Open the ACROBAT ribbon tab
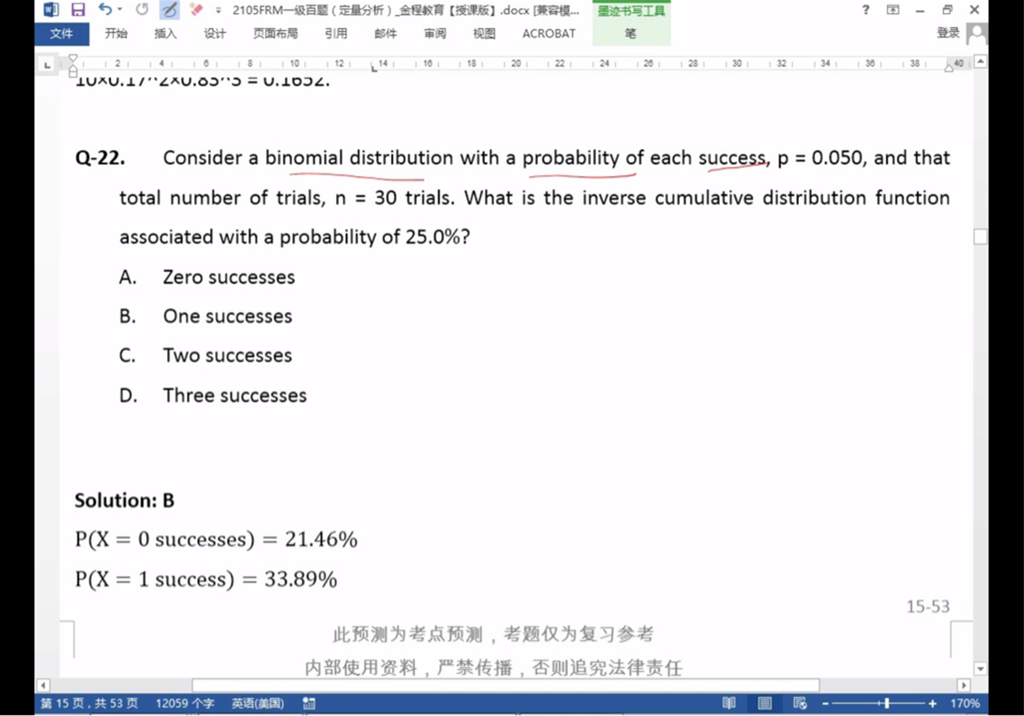 [549, 33]
